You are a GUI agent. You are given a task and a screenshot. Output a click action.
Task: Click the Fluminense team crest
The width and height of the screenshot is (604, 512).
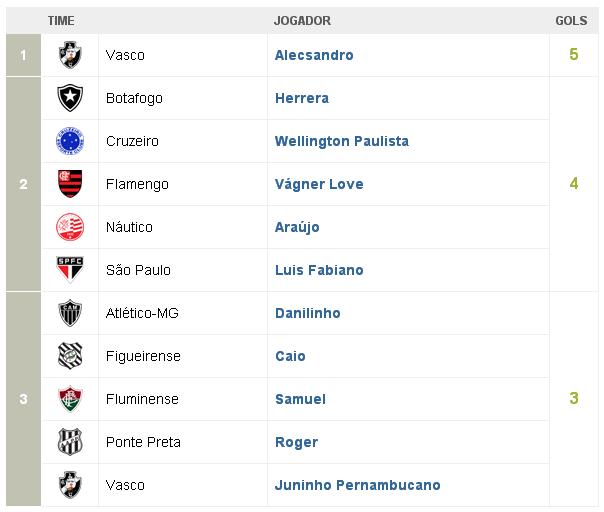pyautogui.click(x=70, y=399)
